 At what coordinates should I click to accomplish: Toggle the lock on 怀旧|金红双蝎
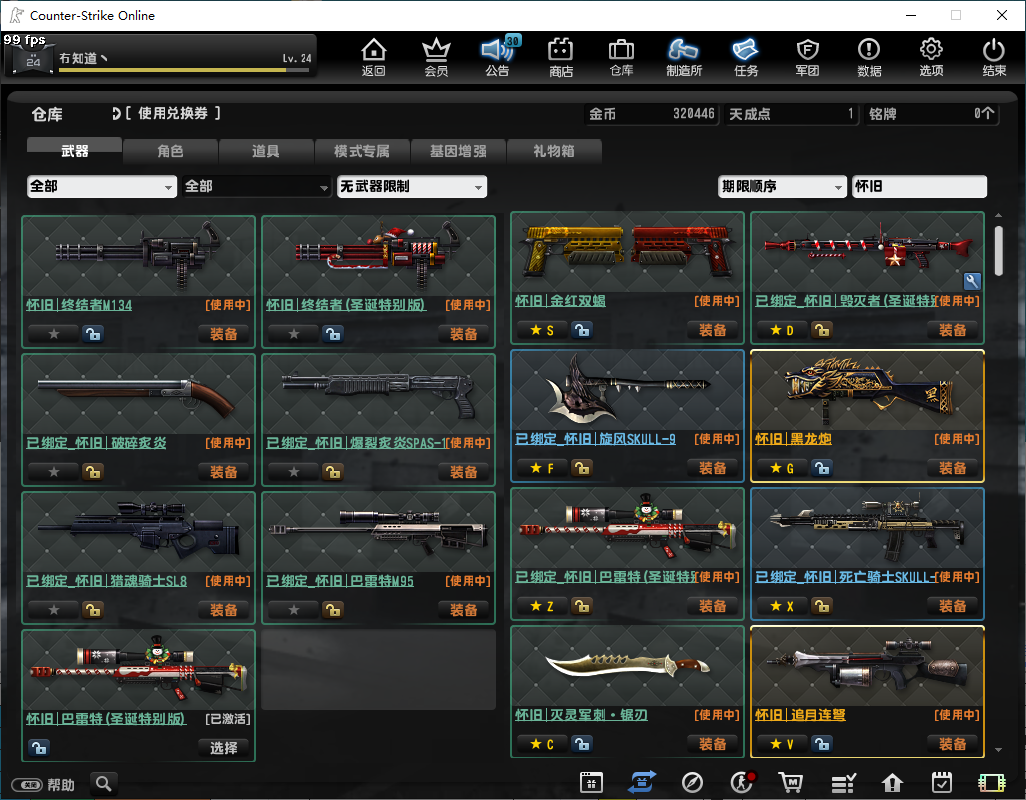(x=581, y=330)
